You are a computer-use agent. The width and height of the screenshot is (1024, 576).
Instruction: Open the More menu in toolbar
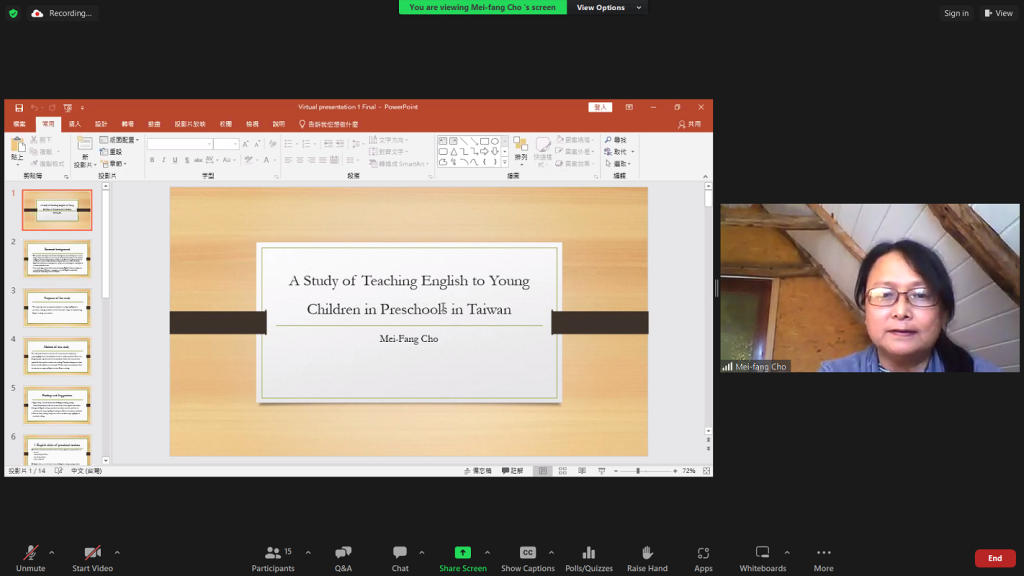[x=823, y=557]
